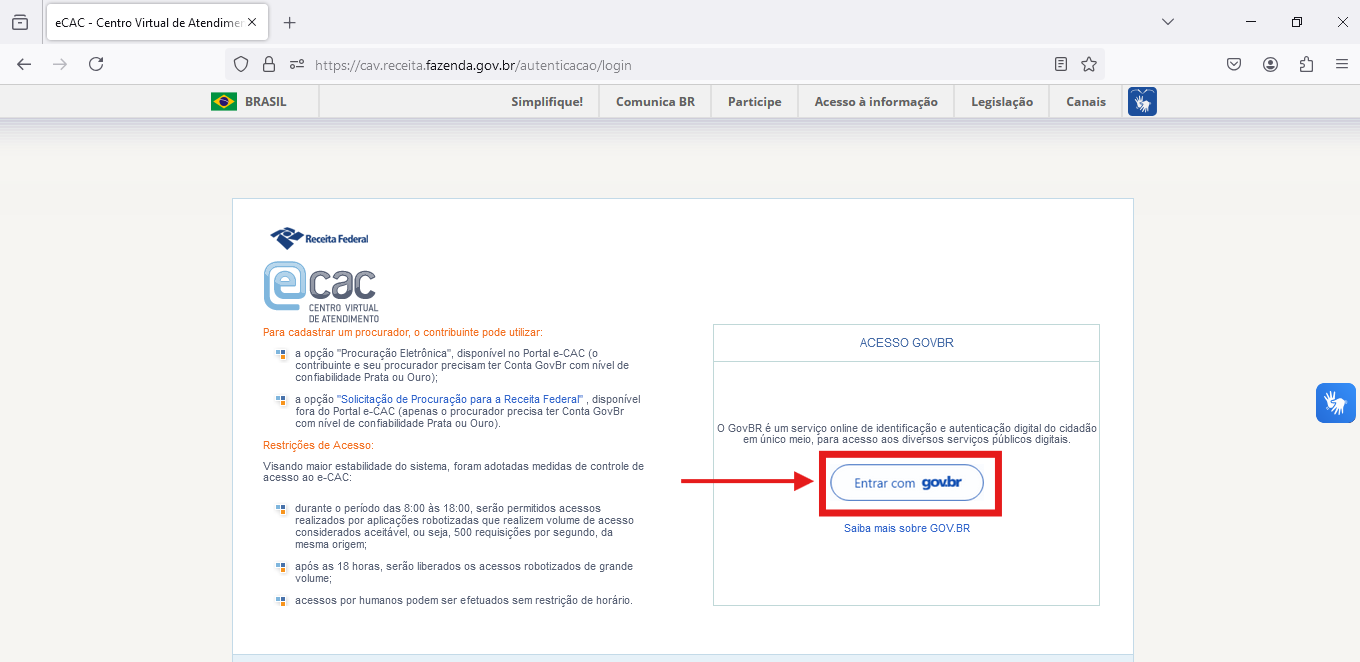Image resolution: width=1360 pixels, height=662 pixels.
Task: Click the eCAC tab title
Action: click(149, 22)
